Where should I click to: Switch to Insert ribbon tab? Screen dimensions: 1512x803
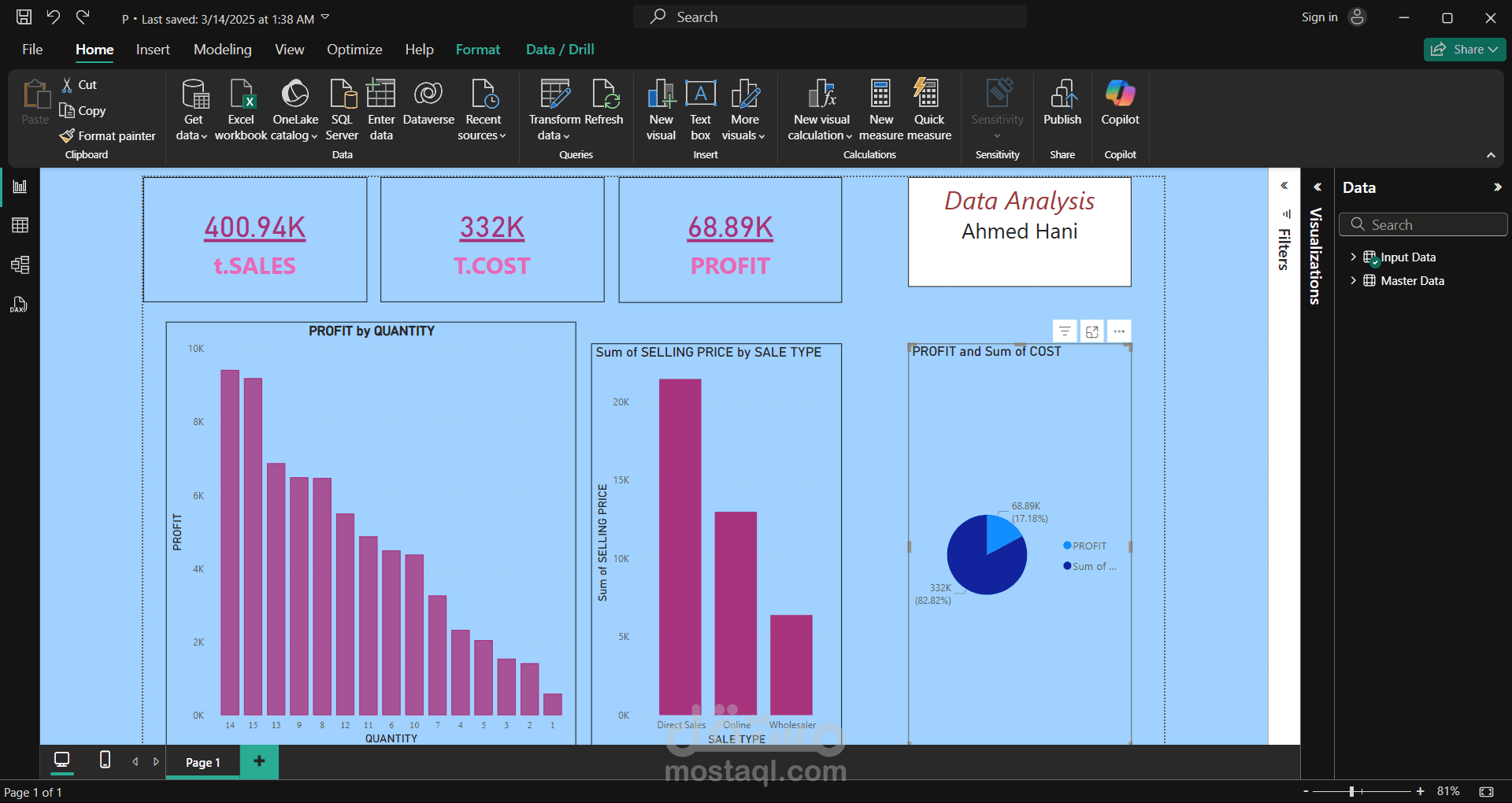tap(153, 50)
